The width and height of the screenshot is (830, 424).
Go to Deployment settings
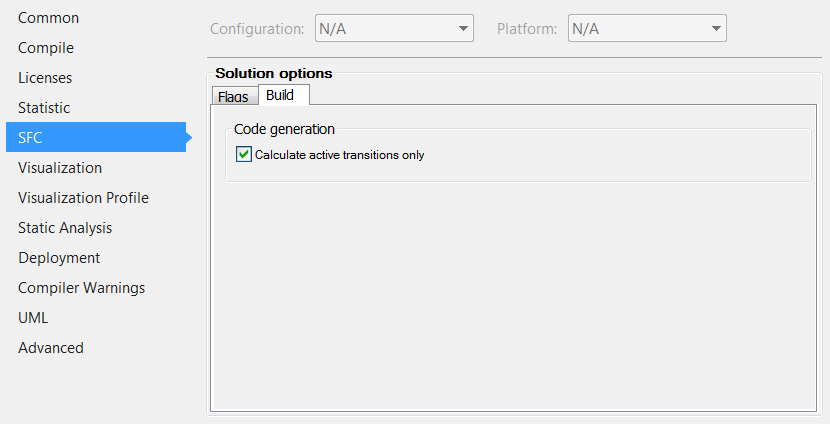tap(59, 258)
